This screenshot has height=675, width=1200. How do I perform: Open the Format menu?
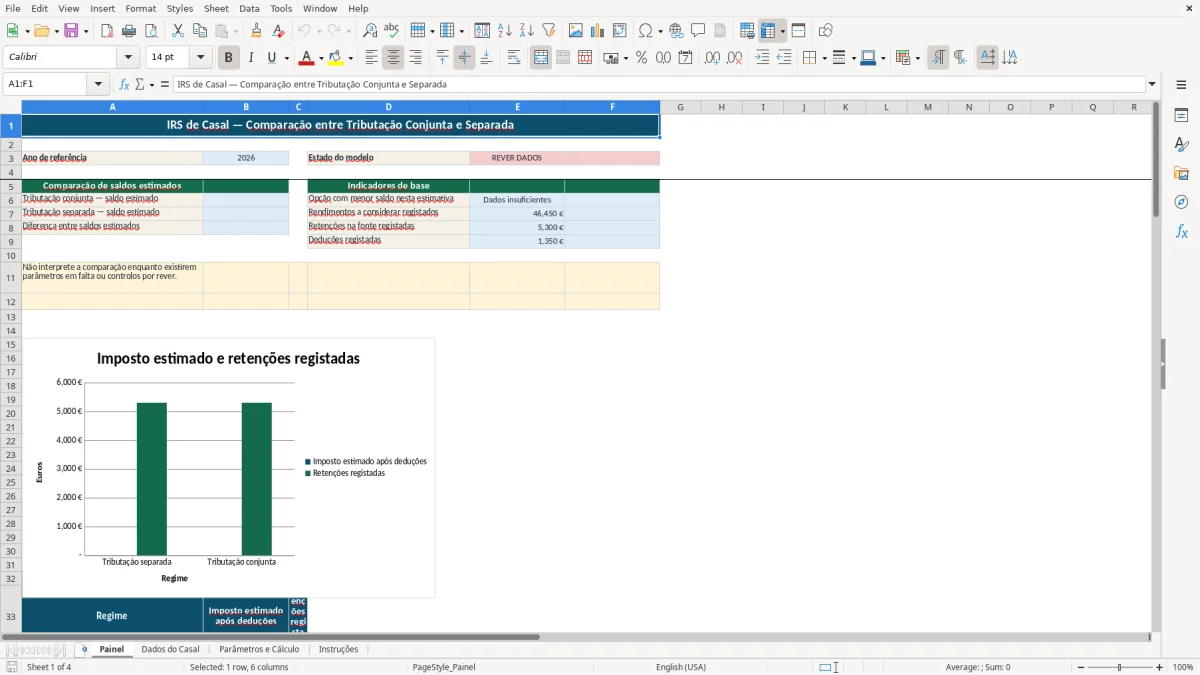140,8
